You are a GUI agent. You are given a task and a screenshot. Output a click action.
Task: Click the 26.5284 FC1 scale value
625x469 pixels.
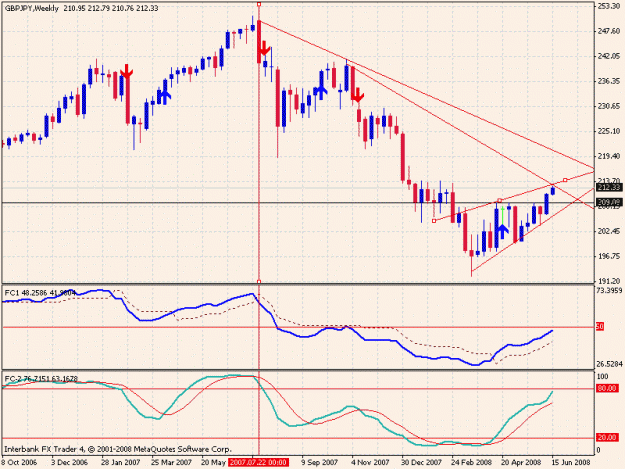(x=609, y=364)
